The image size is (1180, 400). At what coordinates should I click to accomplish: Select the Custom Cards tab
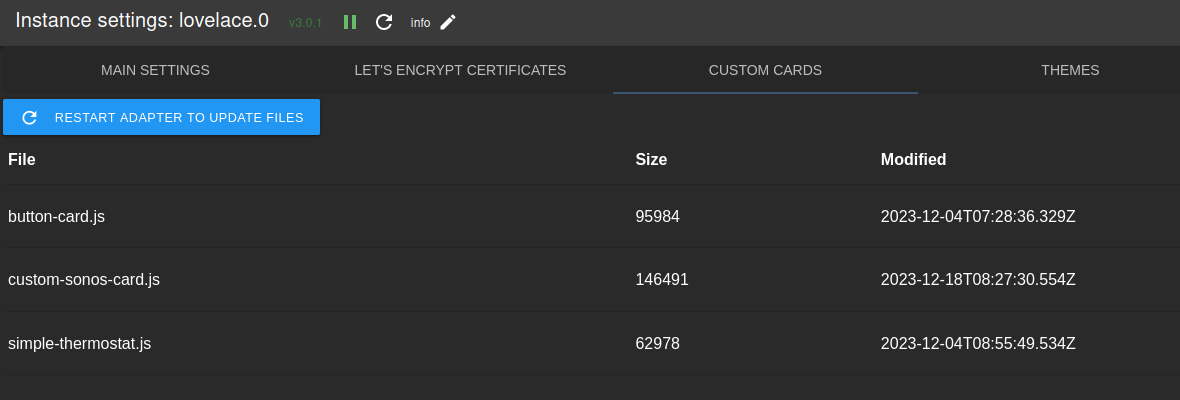(x=765, y=70)
